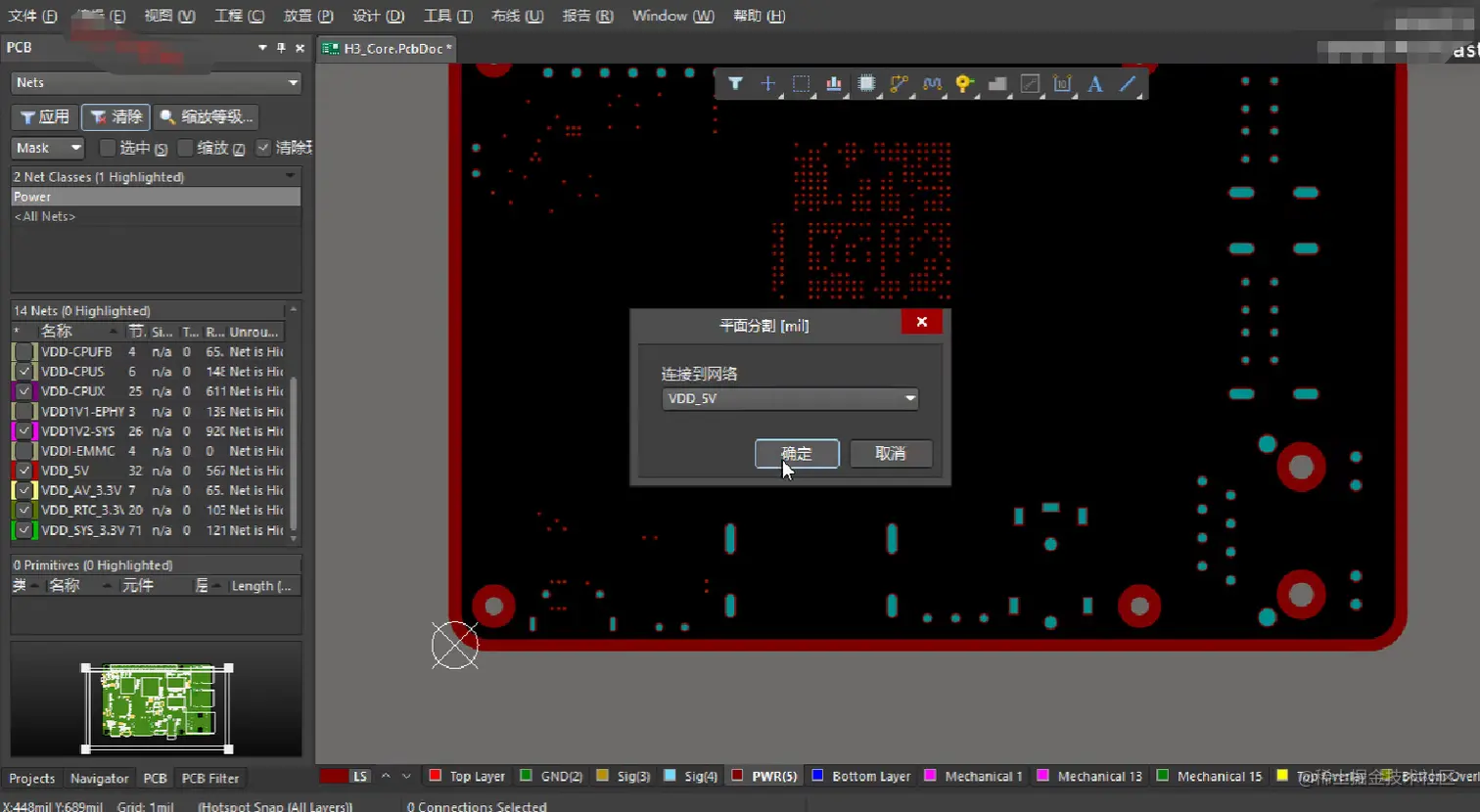Enable the VDD1V1-EPHY net checkbox
Viewport: 1480px width, 812px height.
click(x=24, y=412)
